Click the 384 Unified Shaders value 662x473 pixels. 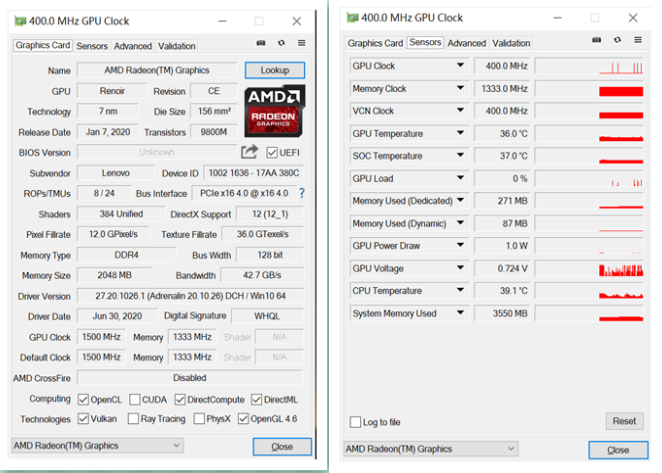pos(121,214)
